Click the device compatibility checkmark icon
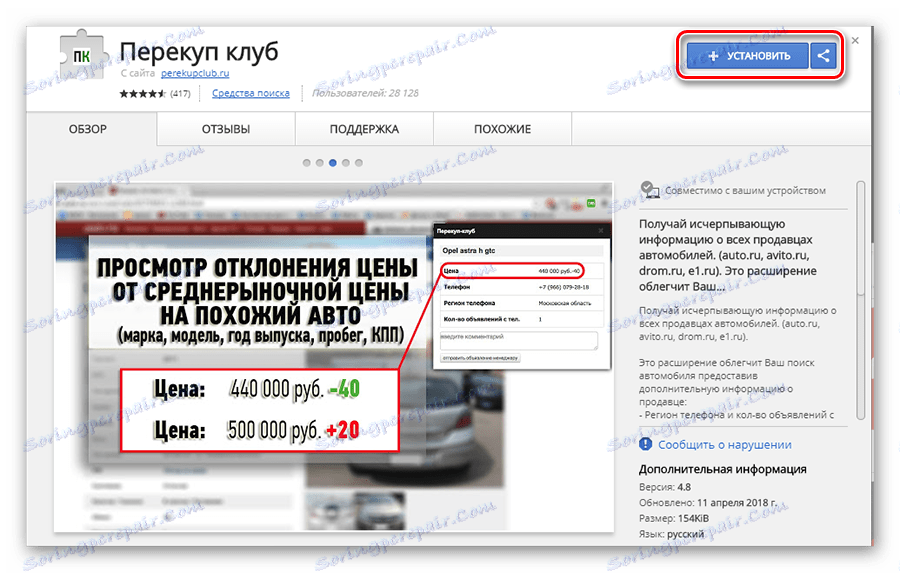The height and width of the screenshot is (573, 900). point(649,189)
